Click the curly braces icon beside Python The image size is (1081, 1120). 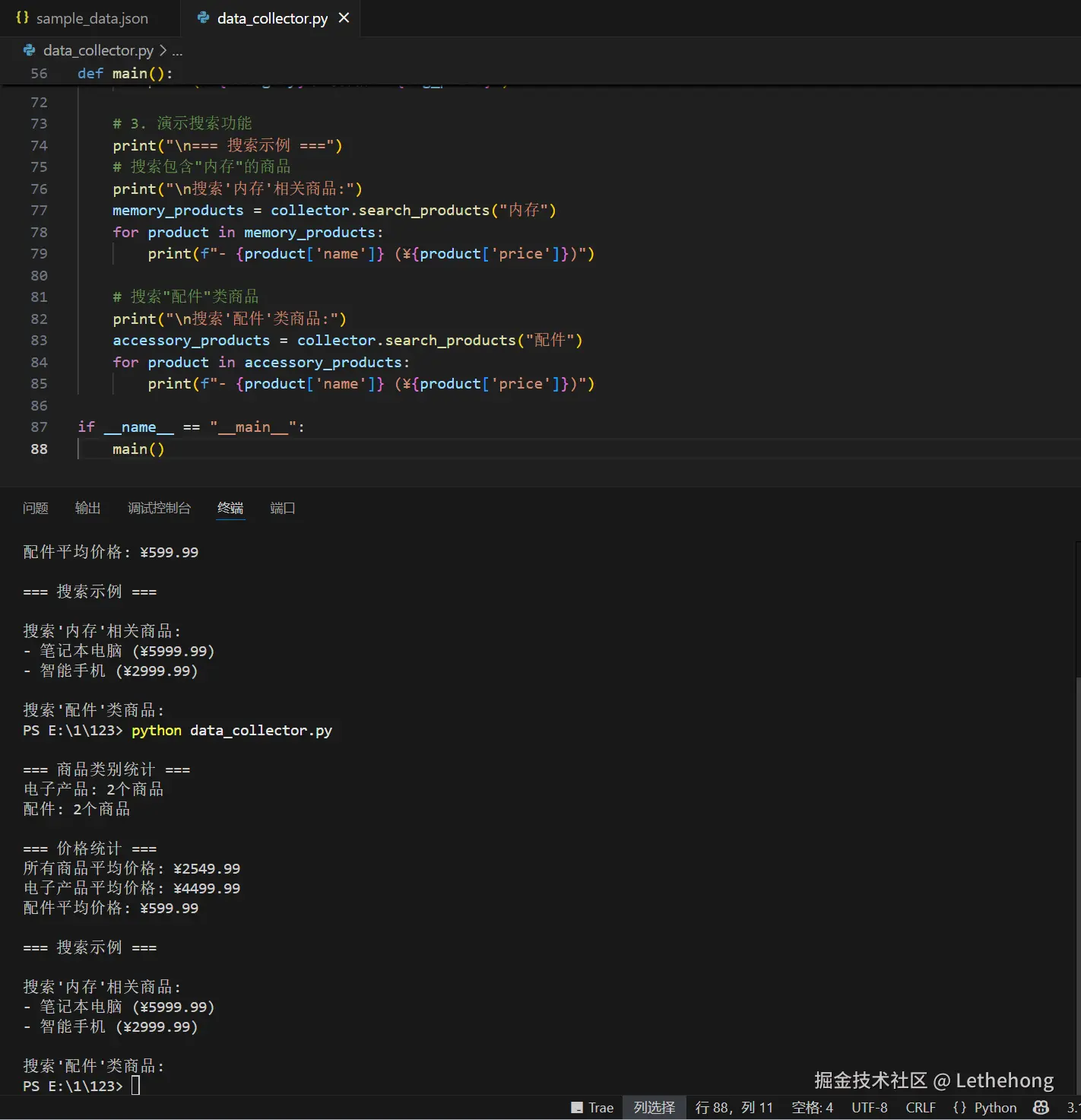click(959, 1108)
